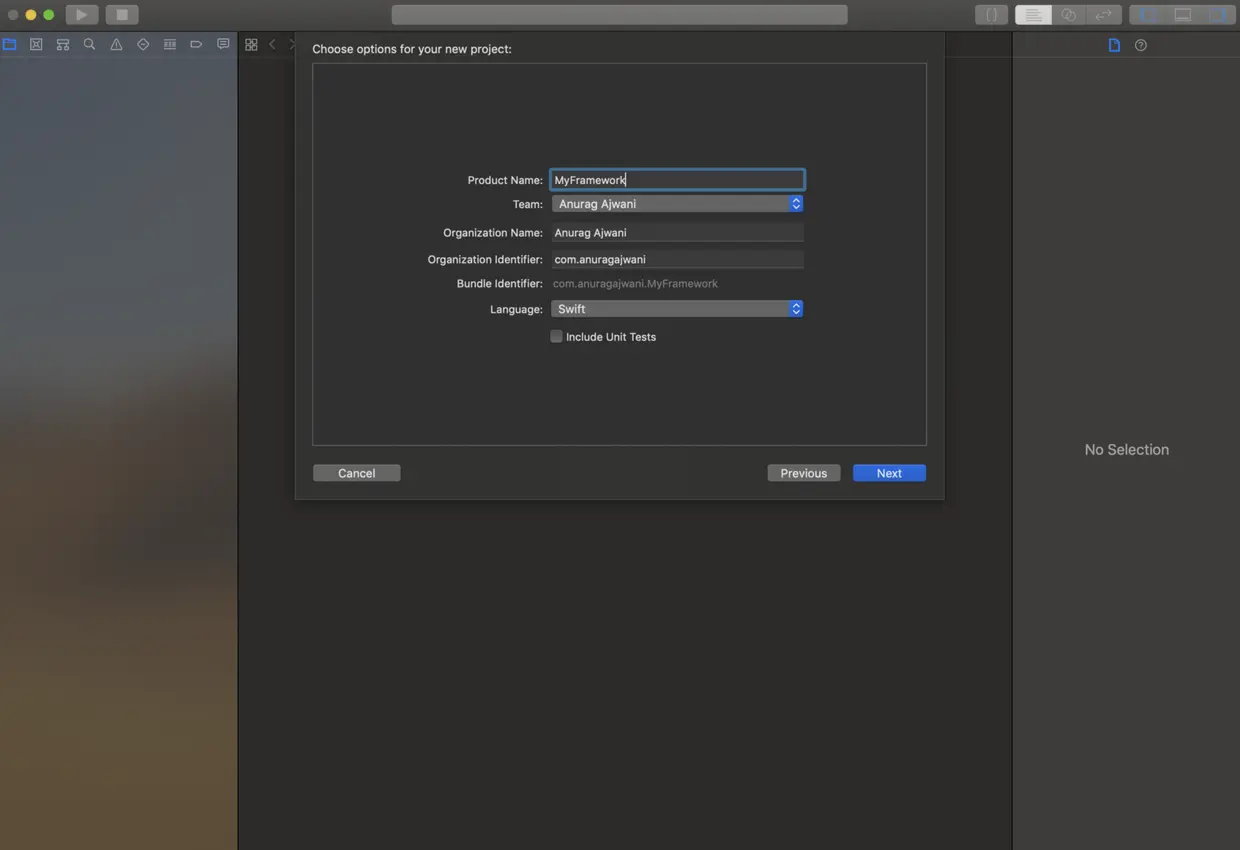Viewport: 1240px width, 850px height.
Task: Open the Test navigator diamond icon
Action: tap(143, 45)
